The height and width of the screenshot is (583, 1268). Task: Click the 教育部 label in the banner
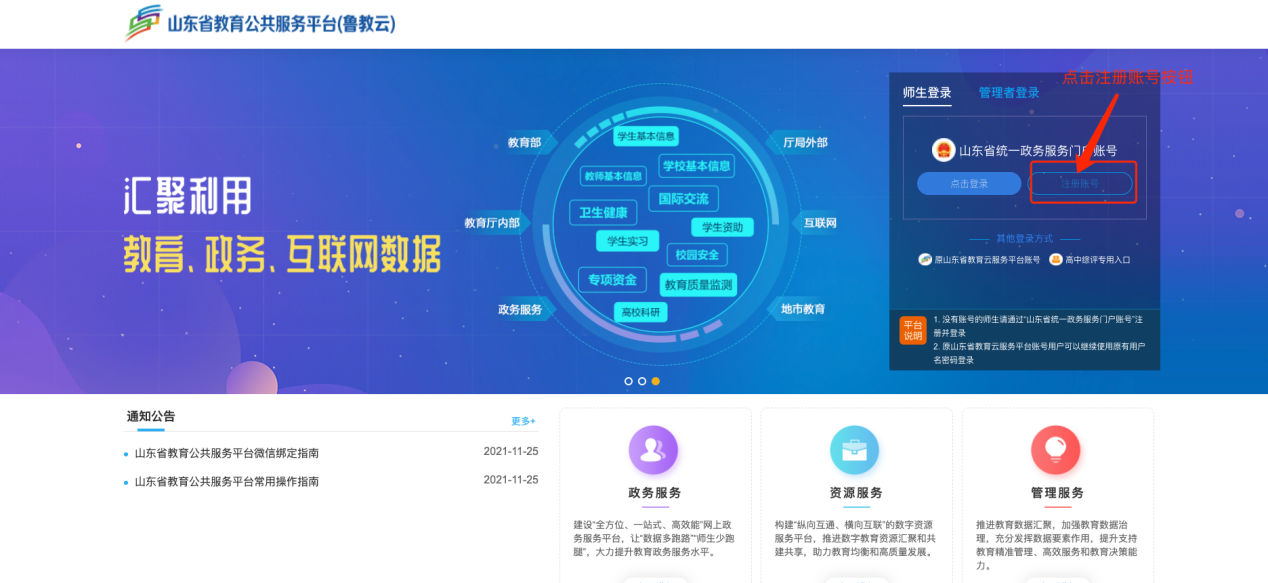(x=524, y=143)
